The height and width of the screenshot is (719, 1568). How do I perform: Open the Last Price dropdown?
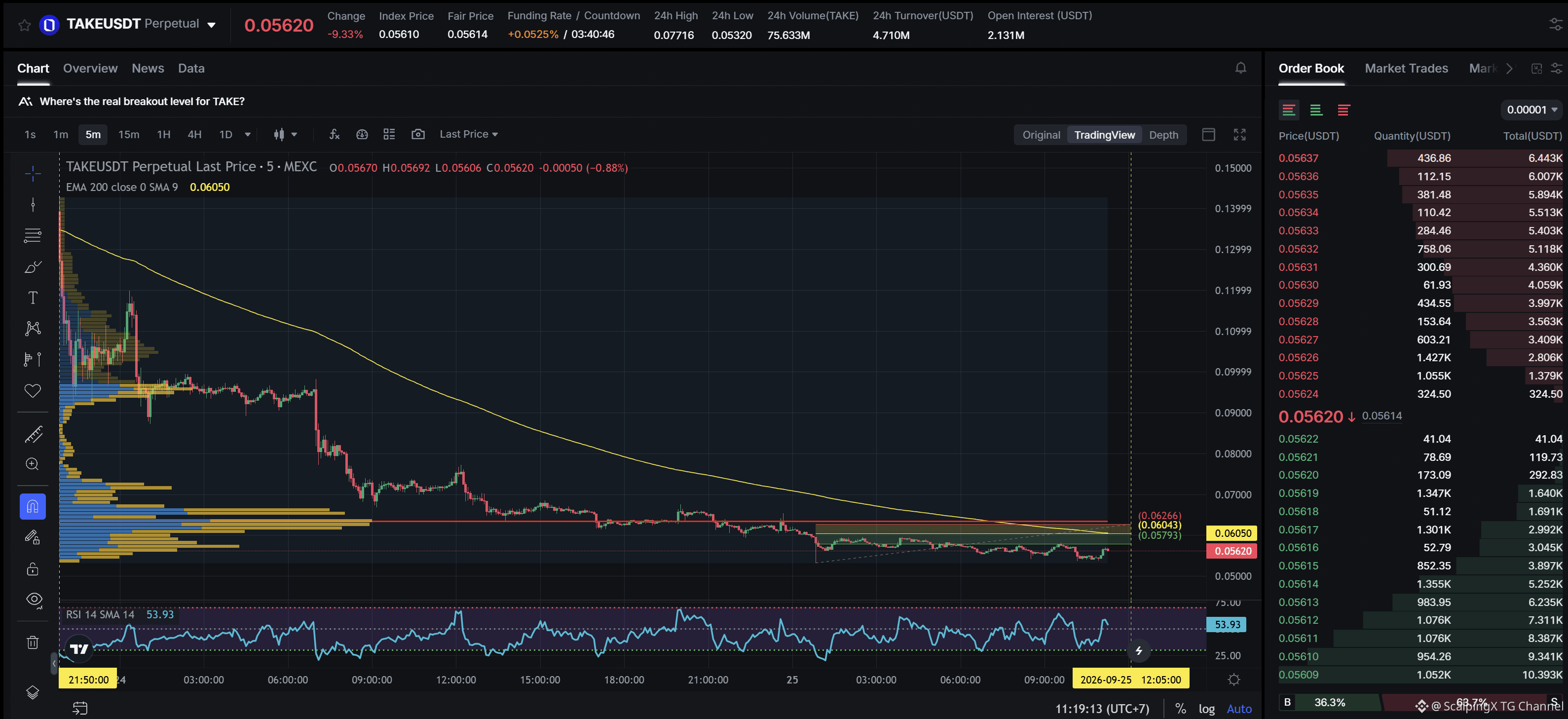[469, 135]
